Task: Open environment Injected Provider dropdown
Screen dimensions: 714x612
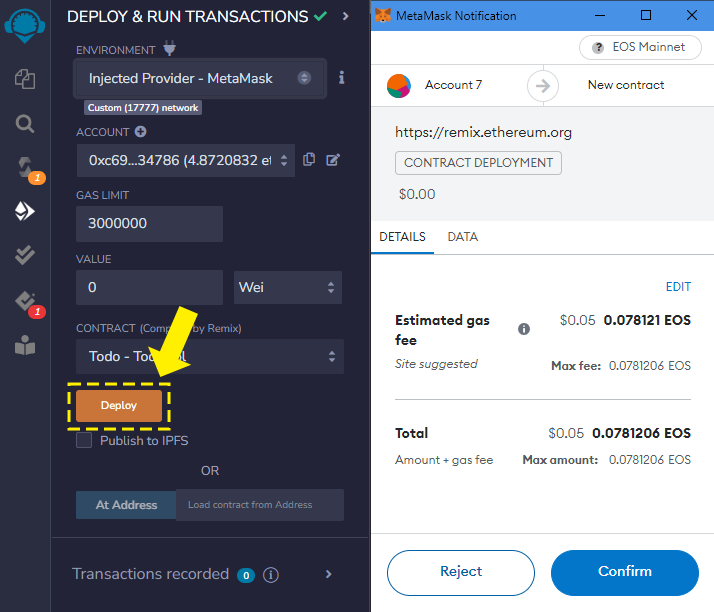Action: pos(200,78)
